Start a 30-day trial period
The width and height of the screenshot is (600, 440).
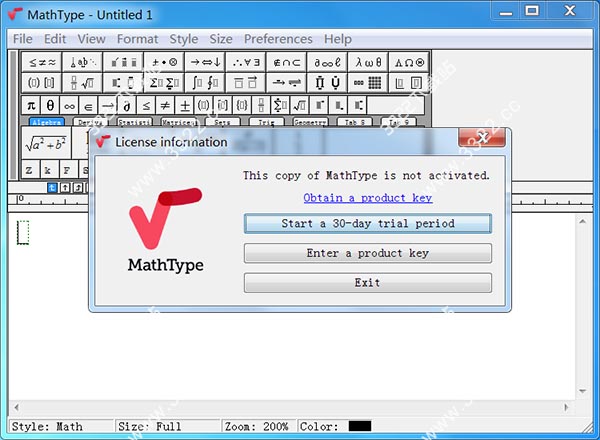pos(368,223)
